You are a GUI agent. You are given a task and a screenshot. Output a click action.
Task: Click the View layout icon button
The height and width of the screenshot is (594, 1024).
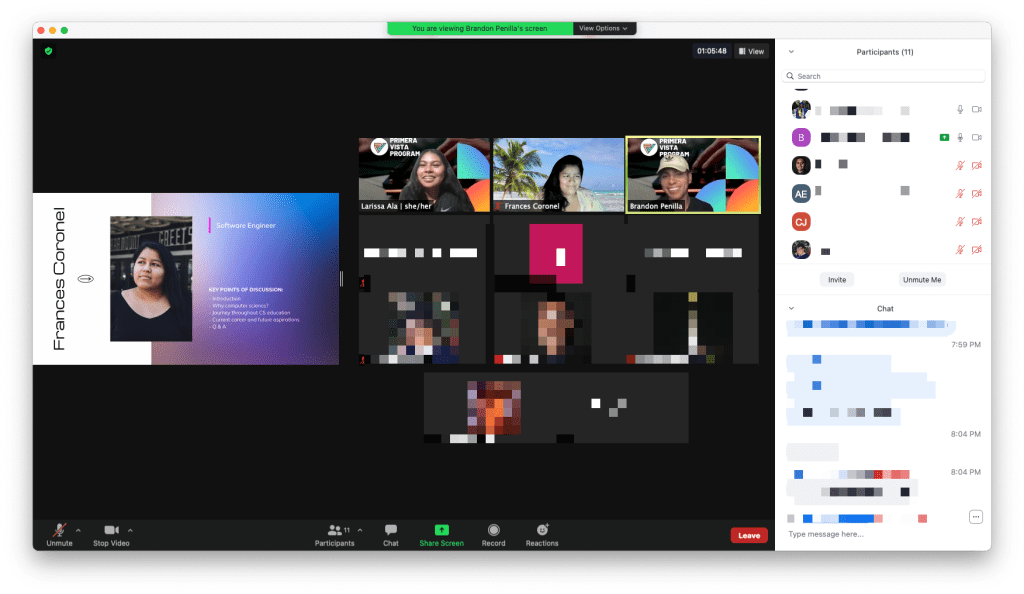click(751, 51)
